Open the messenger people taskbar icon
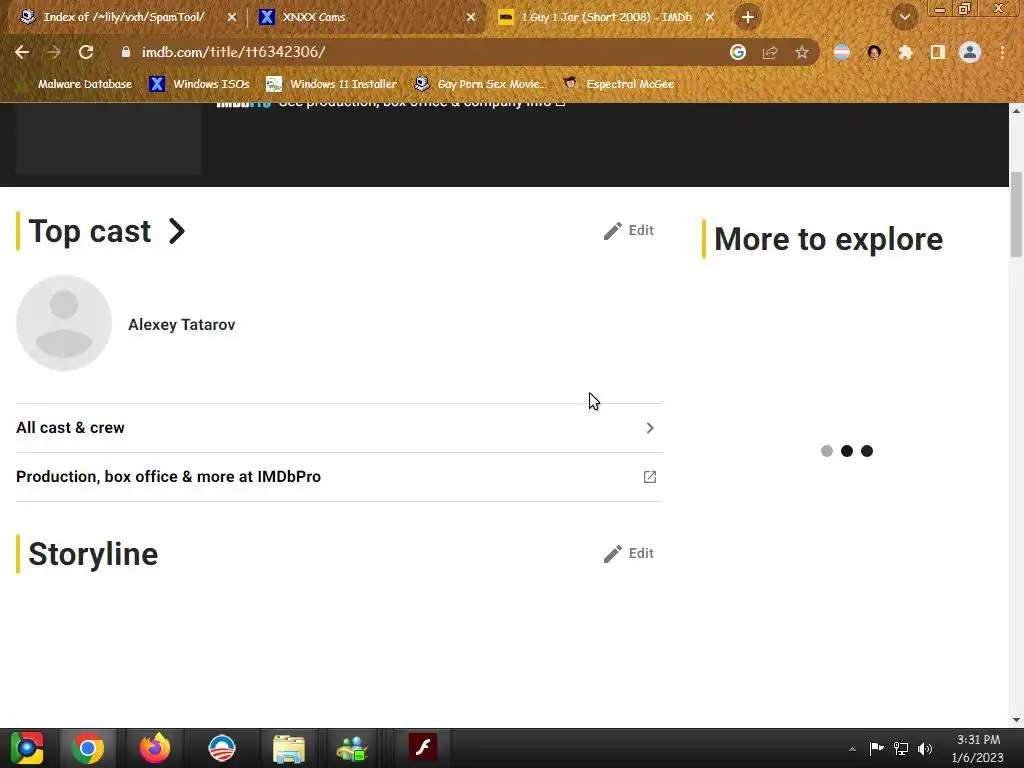Screen dimensions: 1024x768 click(353, 748)
